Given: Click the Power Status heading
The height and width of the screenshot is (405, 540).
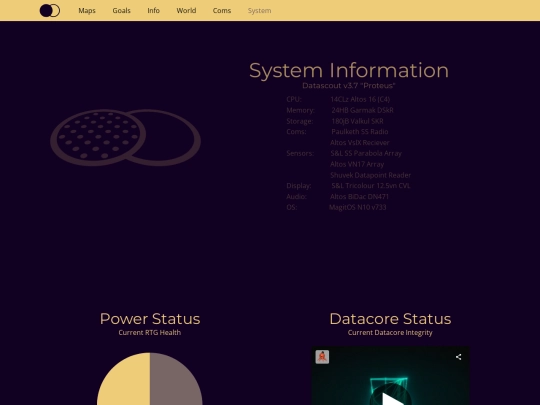Looking at the screenshot, I should click(x=150, y=319).
